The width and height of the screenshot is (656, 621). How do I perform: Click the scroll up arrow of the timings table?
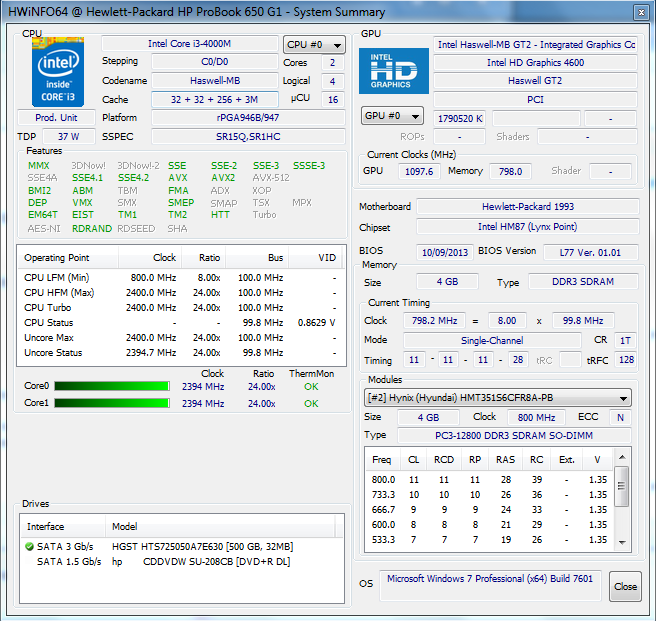click(x=622, y=457)
